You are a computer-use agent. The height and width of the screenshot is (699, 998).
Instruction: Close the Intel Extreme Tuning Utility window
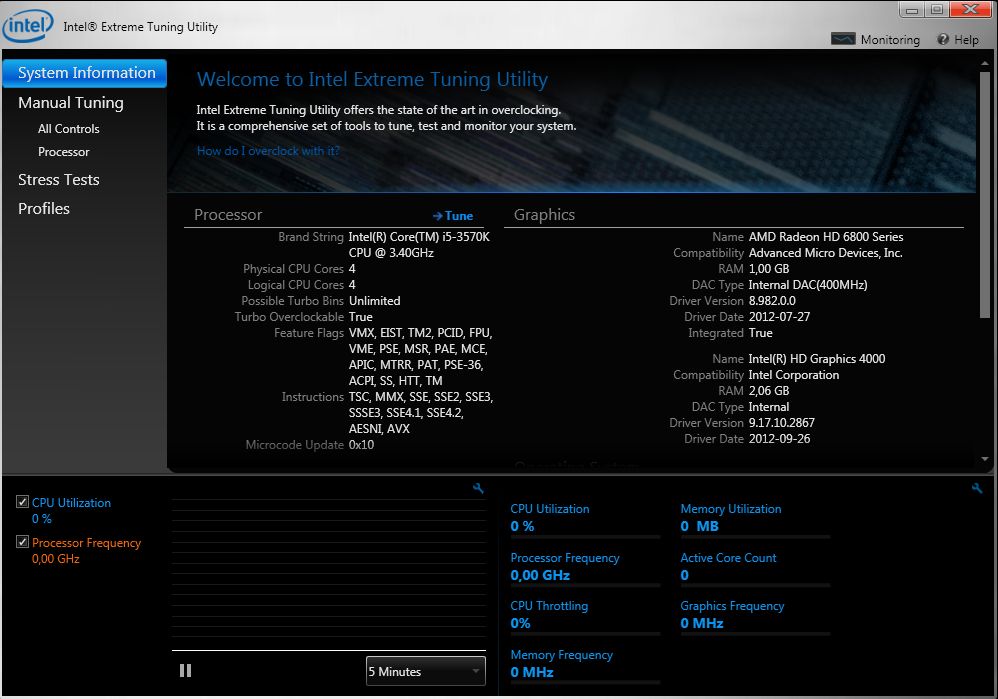click(971, 10)
